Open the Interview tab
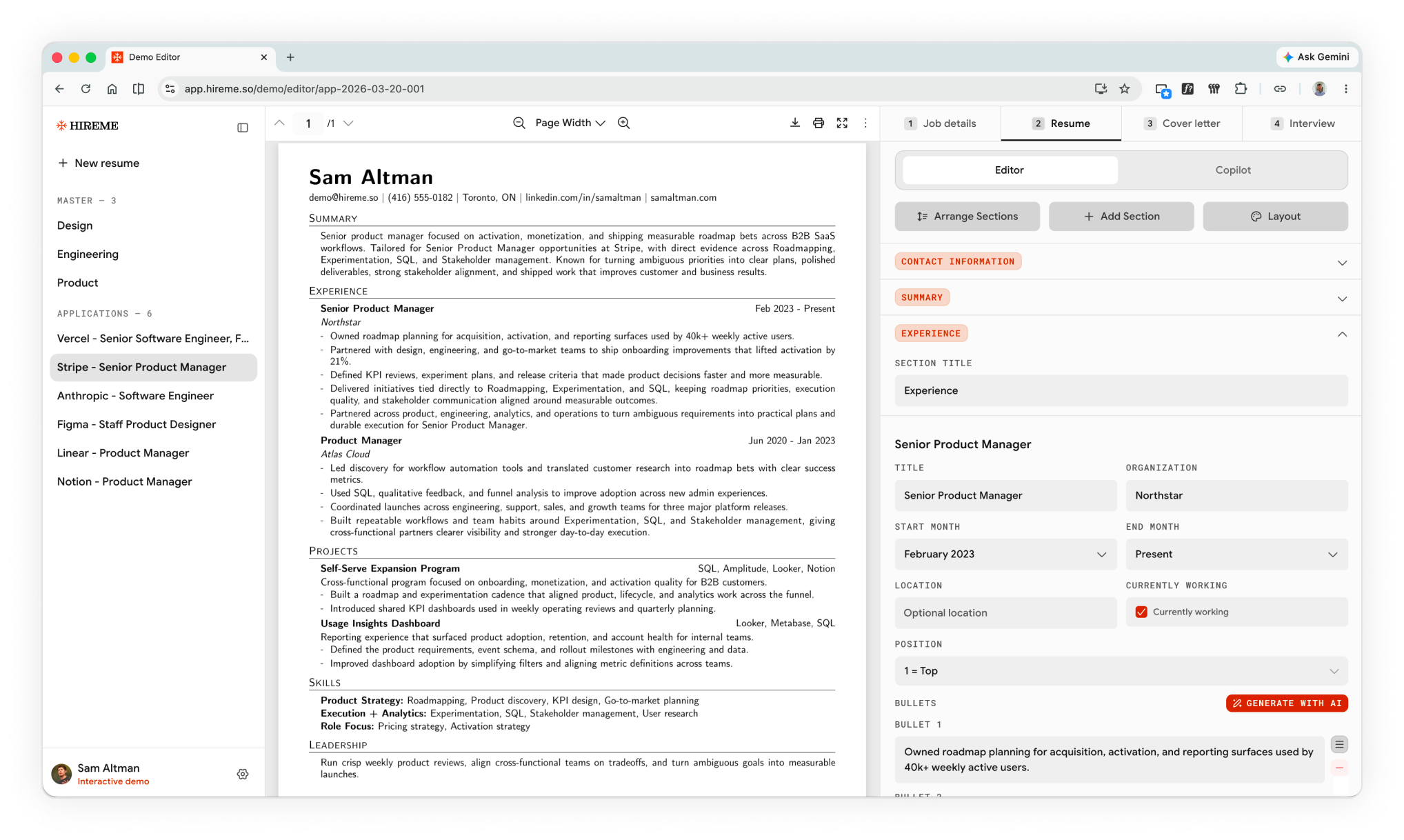This screenshot has width=1404, height=840. 1302,123
